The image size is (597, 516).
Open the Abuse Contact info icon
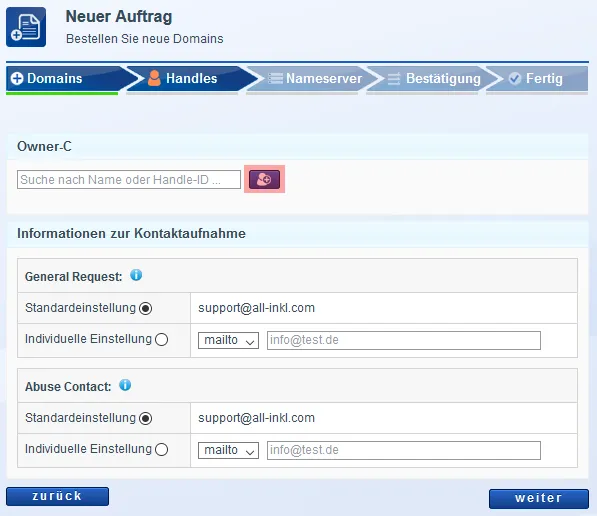tap(125, 385)
